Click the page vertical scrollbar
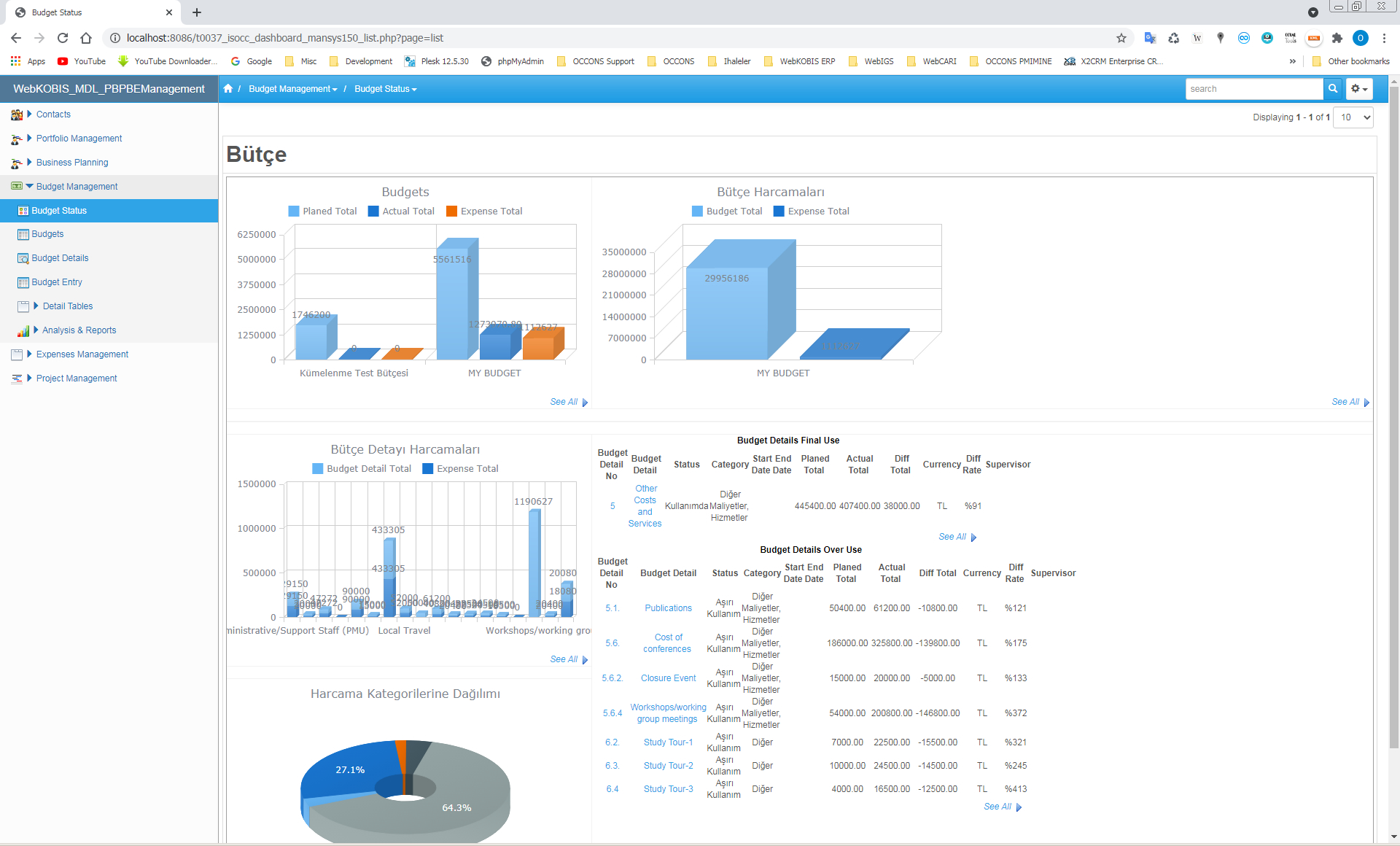This screenshot has height=846, width=1400. point(1393,416)
